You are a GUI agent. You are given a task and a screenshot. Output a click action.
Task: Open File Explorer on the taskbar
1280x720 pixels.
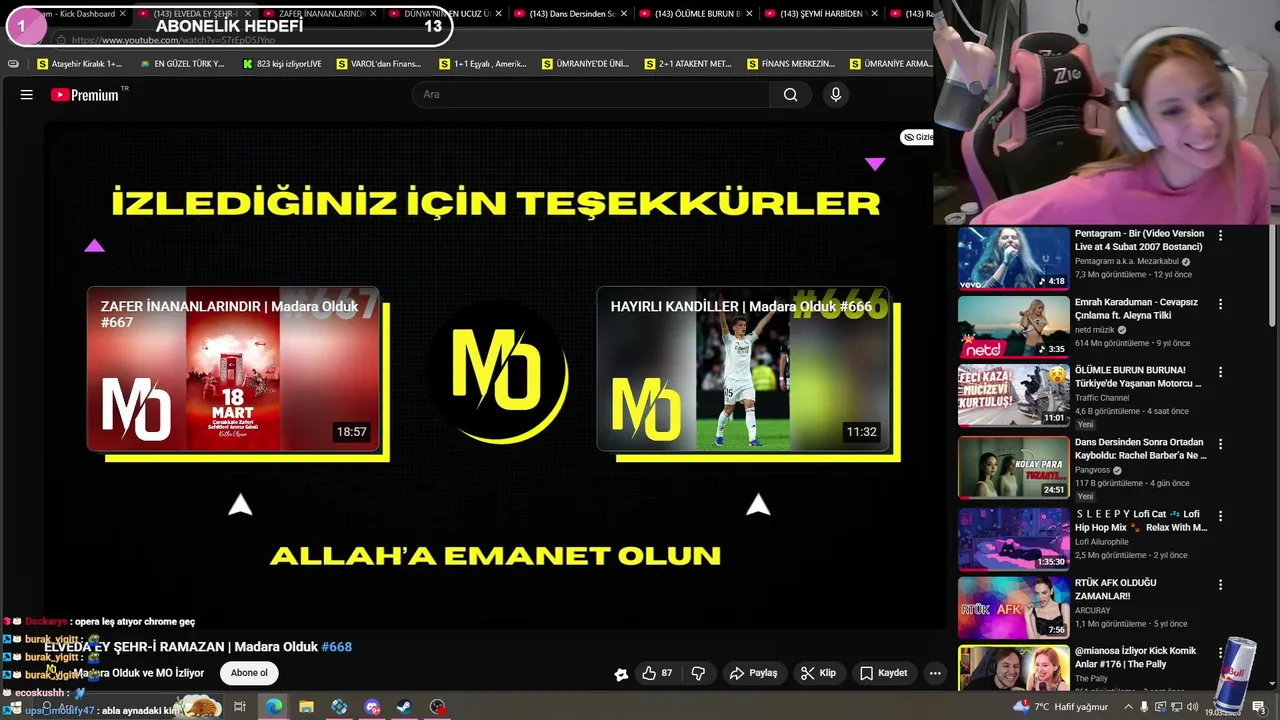pyautogui.click(x=306, y=707)
